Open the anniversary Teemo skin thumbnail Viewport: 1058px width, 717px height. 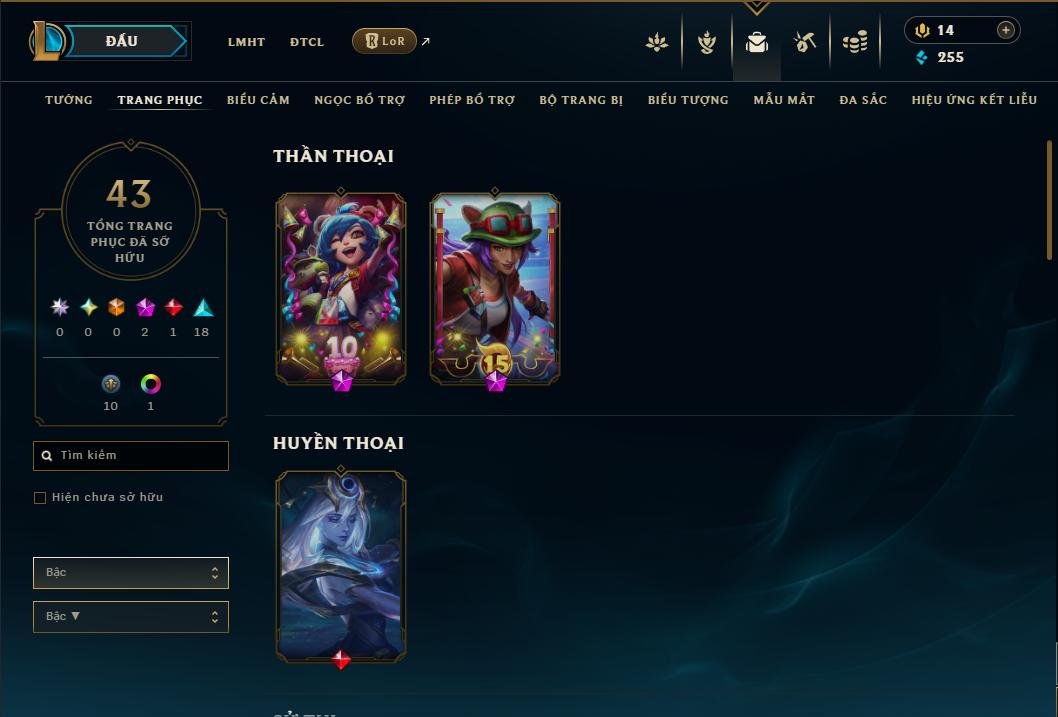click(495, 289)
